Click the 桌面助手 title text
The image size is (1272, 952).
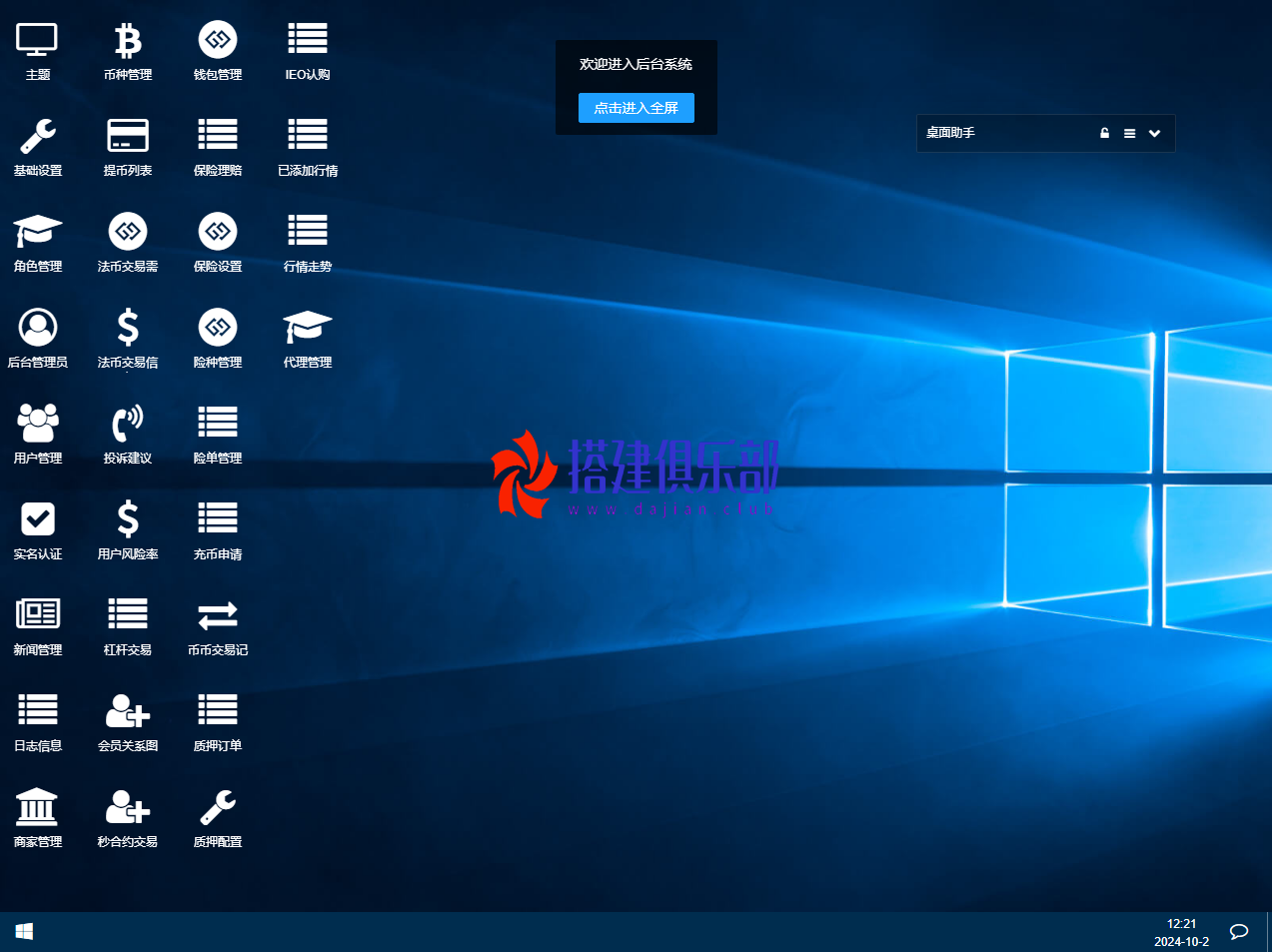[950, 133]
